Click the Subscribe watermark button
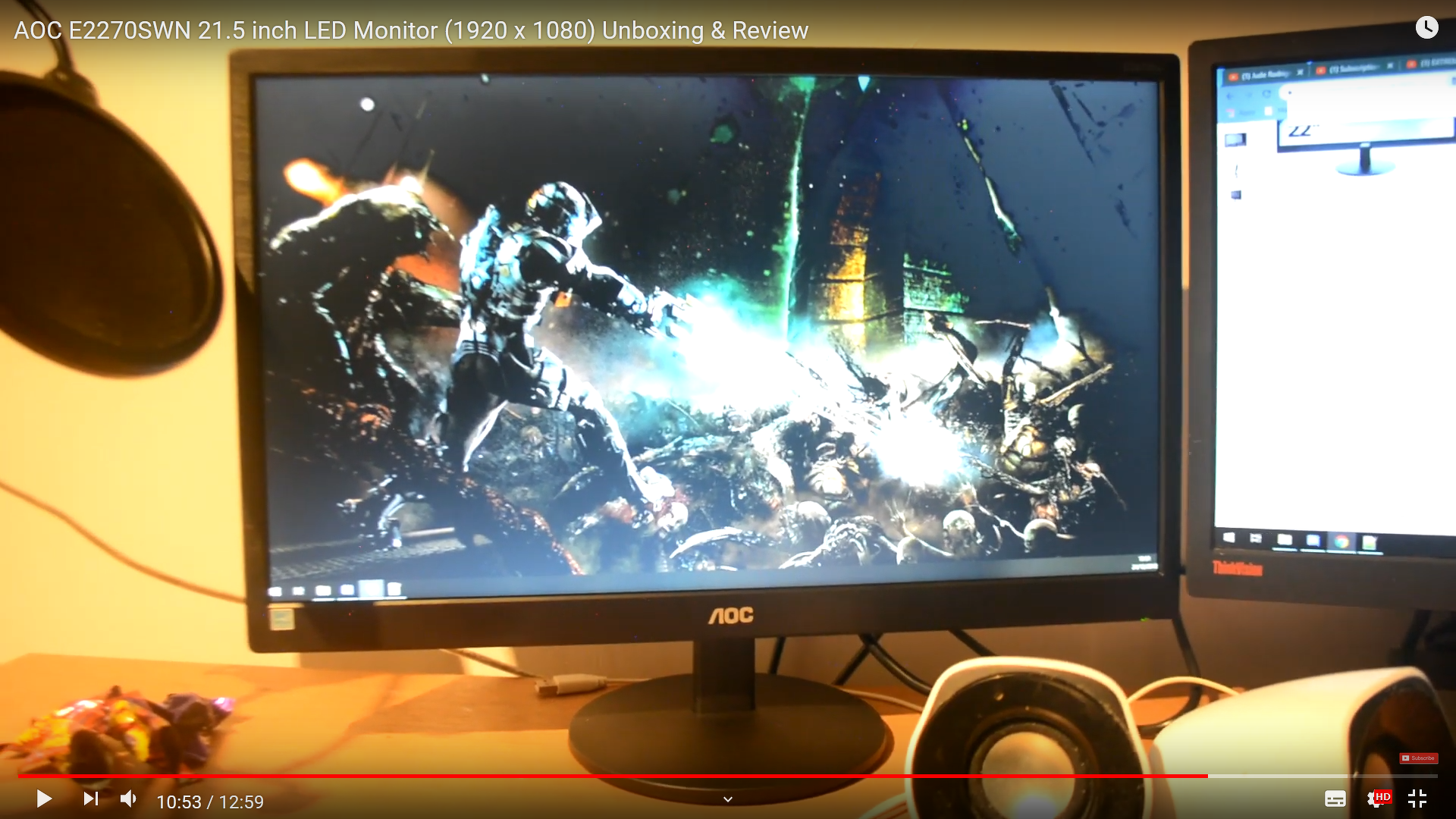Viewport: 1456px width, 819px height. coord(1418,758)
